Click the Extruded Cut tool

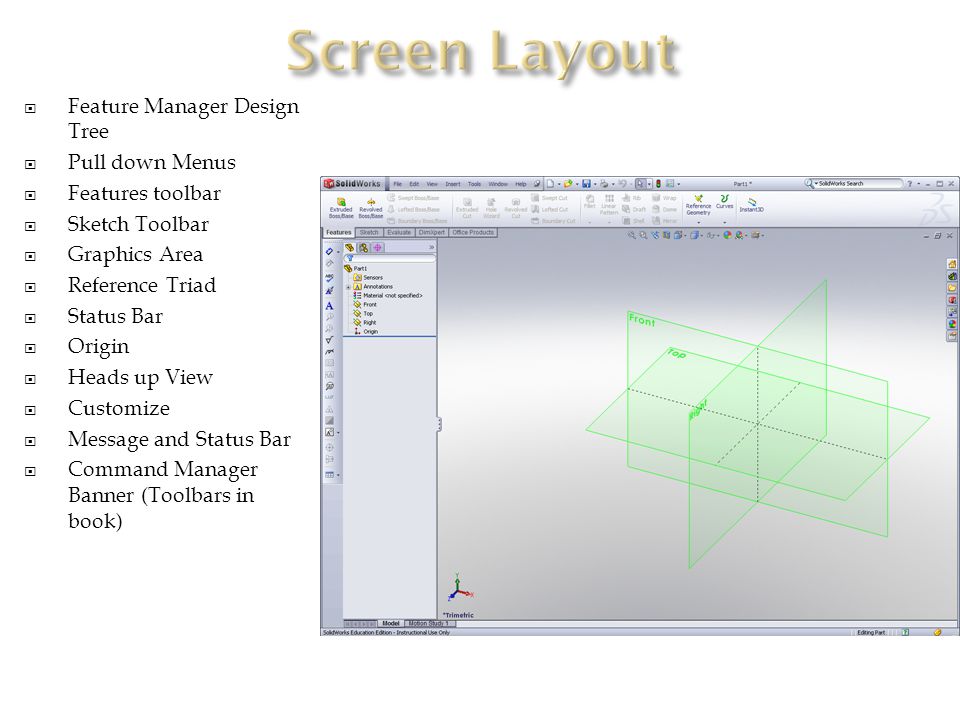(x=467, y=208)
